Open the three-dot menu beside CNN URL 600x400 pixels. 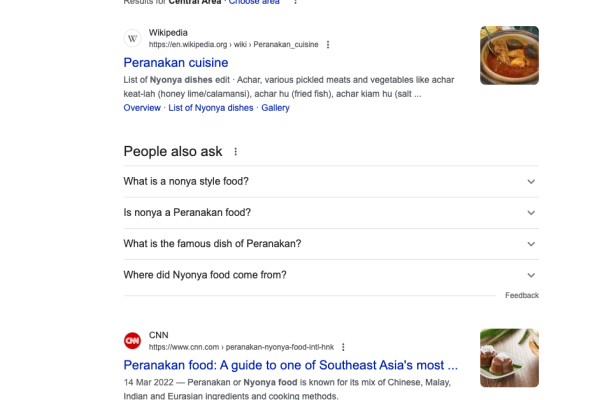[x=343, y=347]
